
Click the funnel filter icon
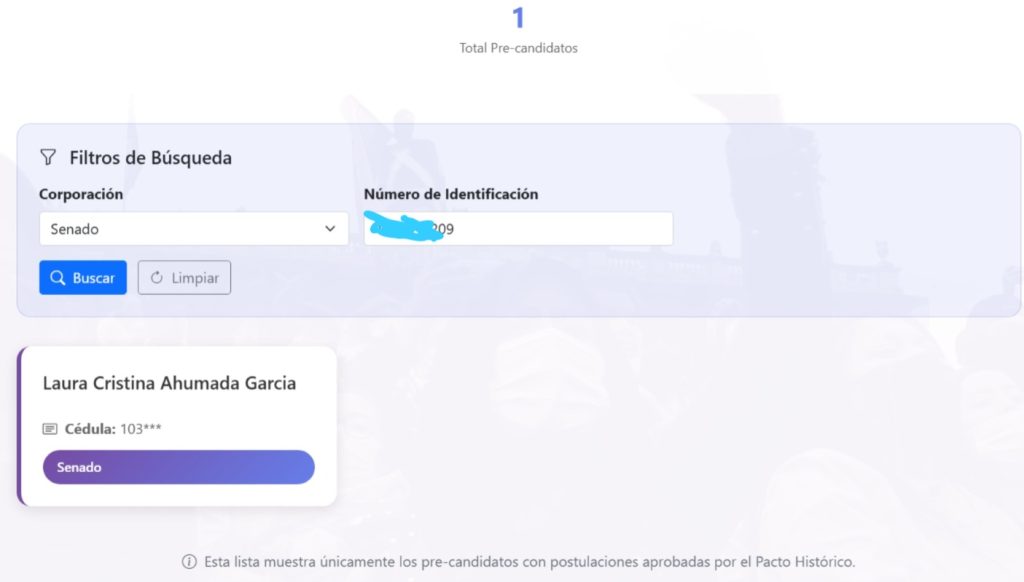[47, 157]
